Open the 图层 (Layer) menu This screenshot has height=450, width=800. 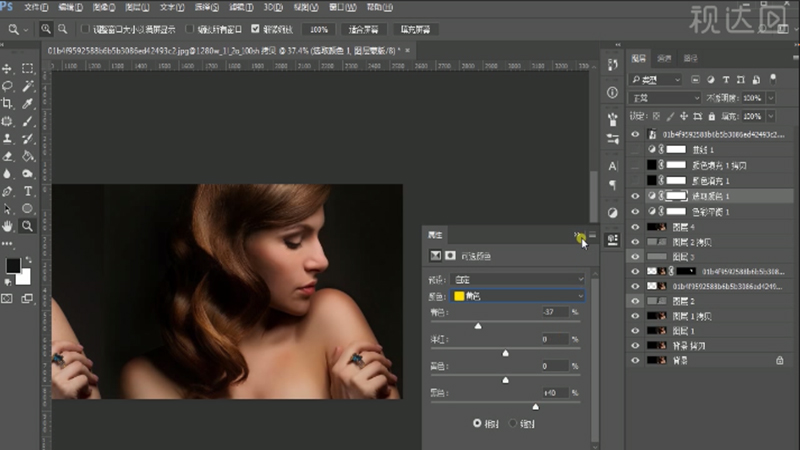137,7
